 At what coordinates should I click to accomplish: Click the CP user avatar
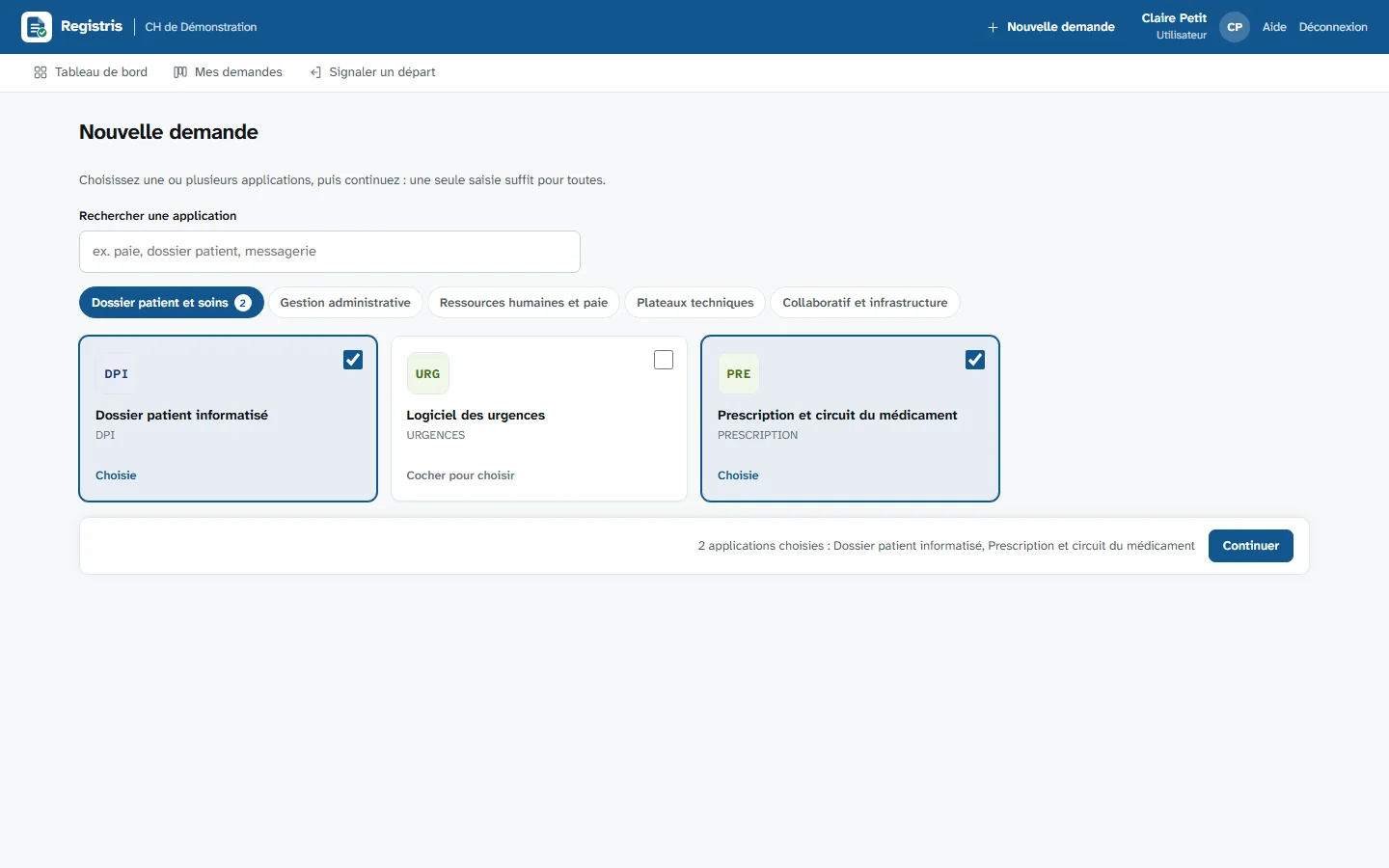(1235, 27)
